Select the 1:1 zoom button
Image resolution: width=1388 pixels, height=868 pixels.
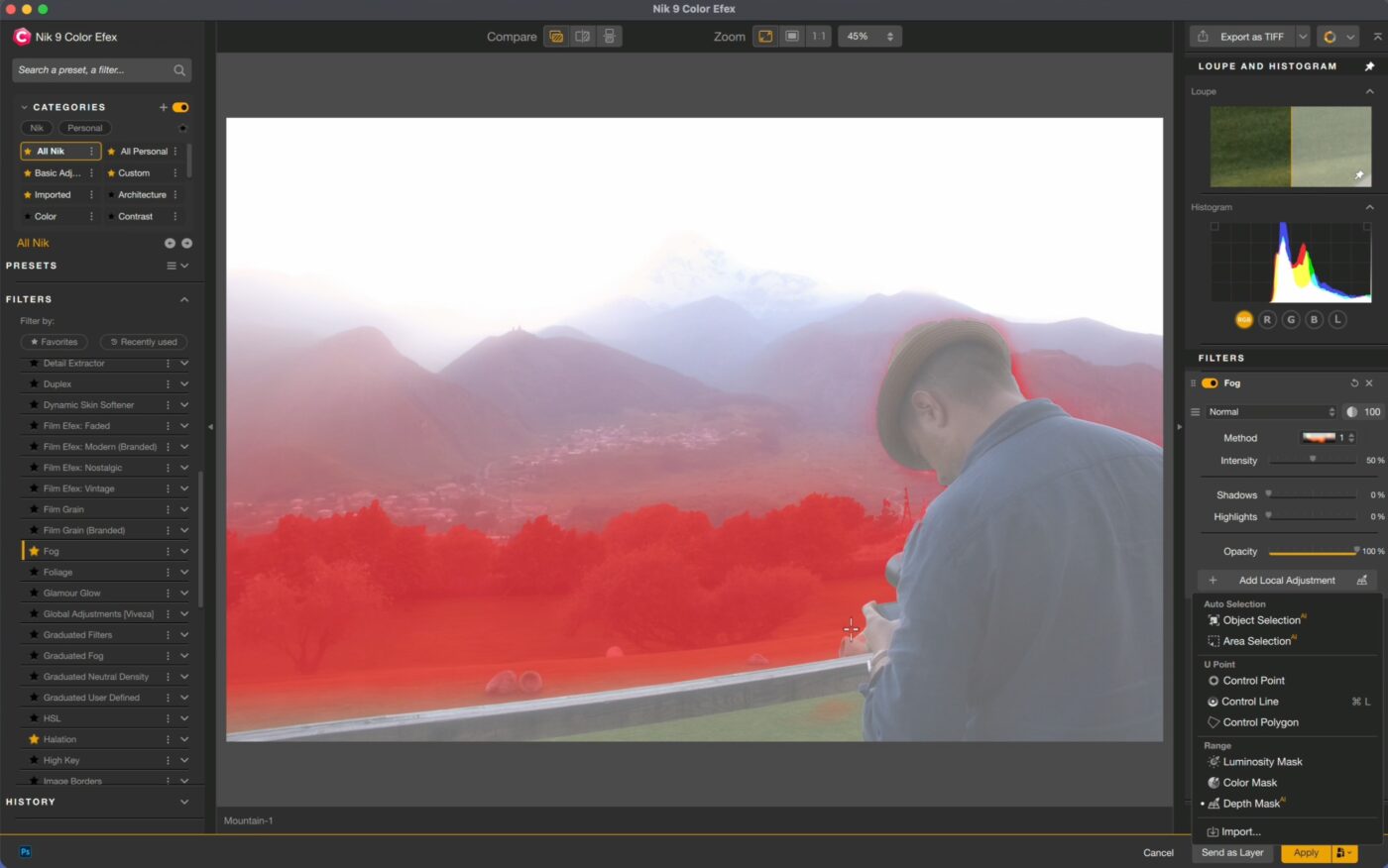click(x=818, y=37)
